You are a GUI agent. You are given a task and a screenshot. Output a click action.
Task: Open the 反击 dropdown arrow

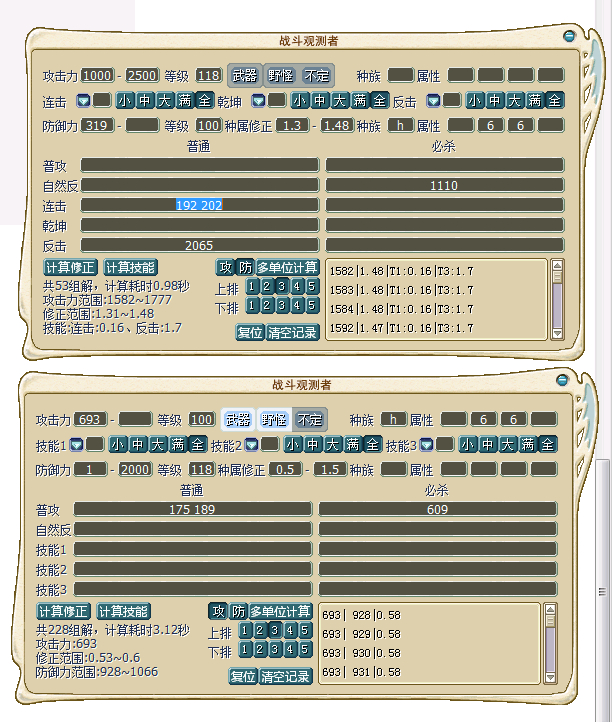click(433, 100)
